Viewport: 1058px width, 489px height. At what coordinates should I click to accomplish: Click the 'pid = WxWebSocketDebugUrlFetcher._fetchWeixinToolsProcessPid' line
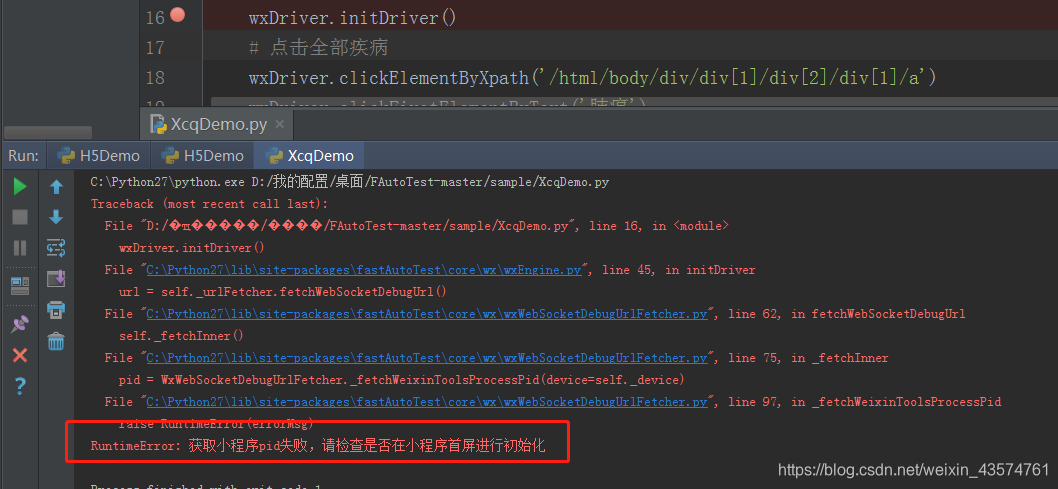click(x=401, y=380)
